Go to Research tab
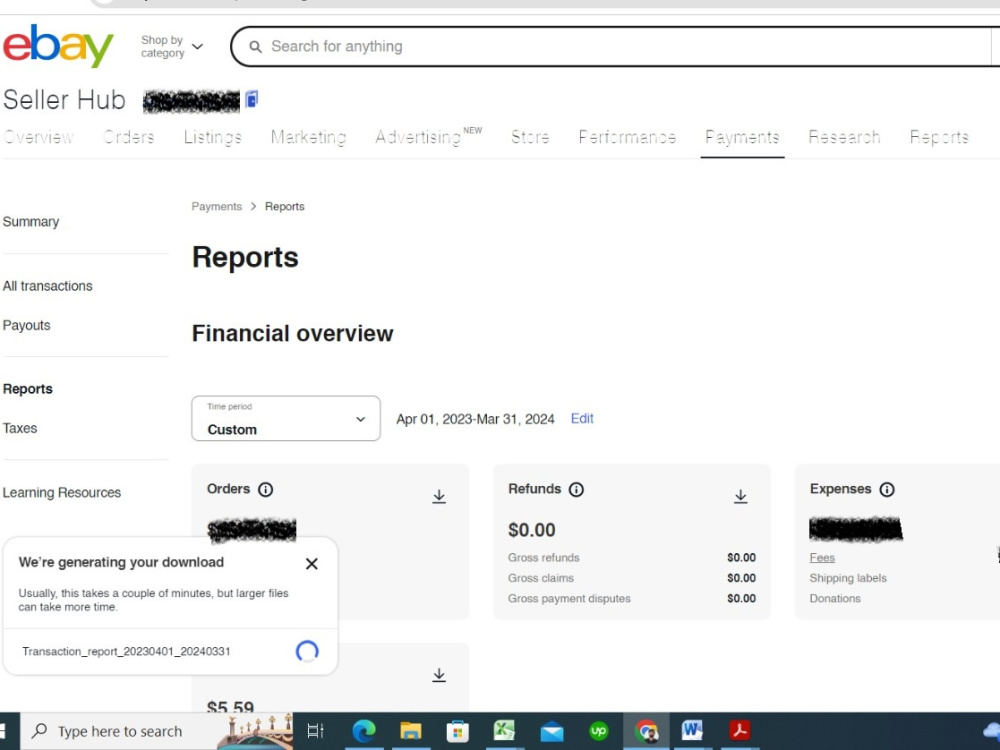Image resolution: width=1000 pixels, height=750 pixels. (x=844, y=137)
